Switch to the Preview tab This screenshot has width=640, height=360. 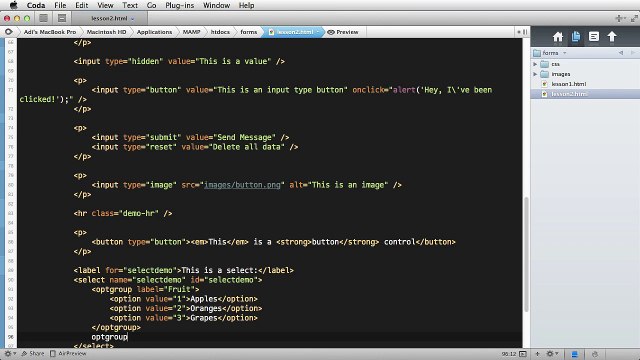[343, 32]
